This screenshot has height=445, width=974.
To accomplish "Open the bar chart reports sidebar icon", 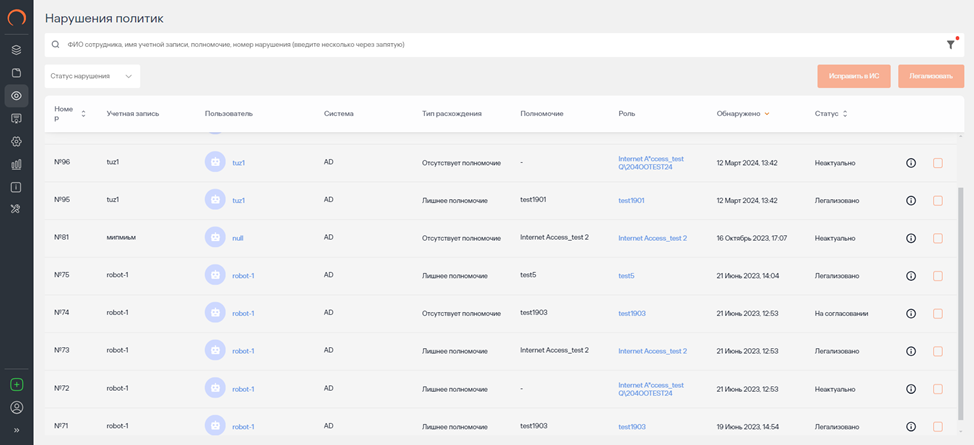I will tap(17, 165).
